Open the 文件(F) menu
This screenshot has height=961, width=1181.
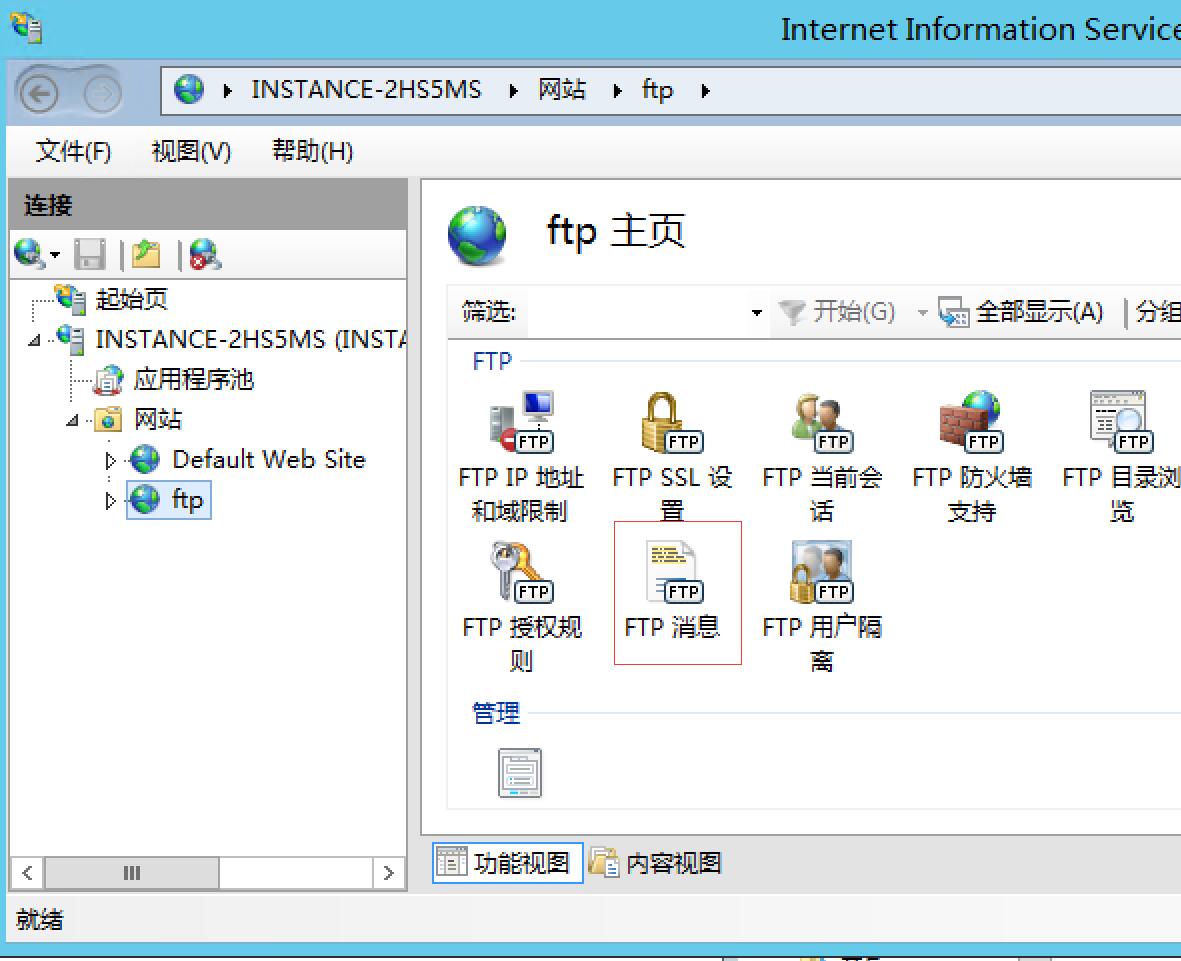click(73, 151)
